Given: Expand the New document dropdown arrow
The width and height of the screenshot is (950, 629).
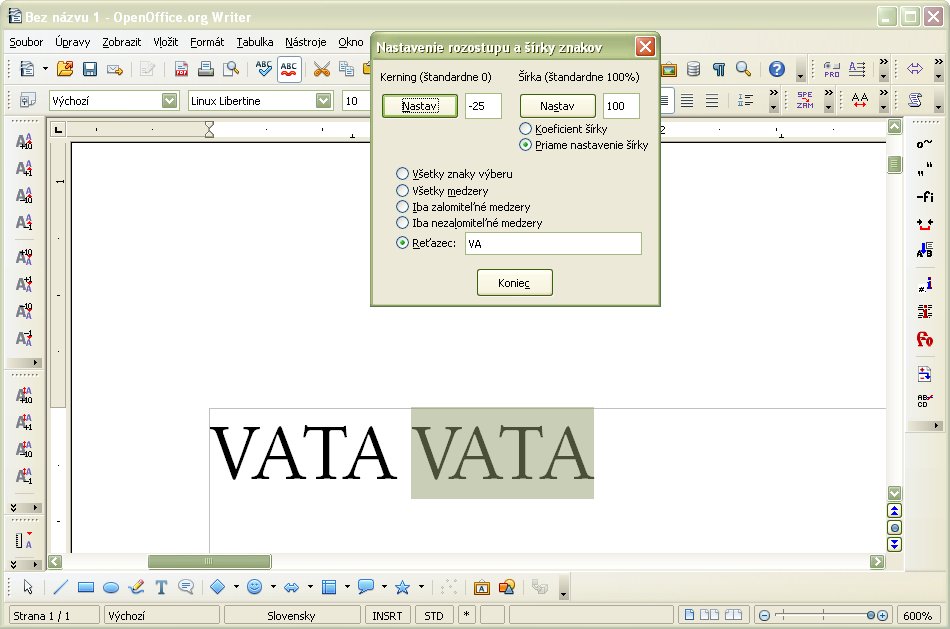Looking at the screenshot, I should [x=45, y=69].
